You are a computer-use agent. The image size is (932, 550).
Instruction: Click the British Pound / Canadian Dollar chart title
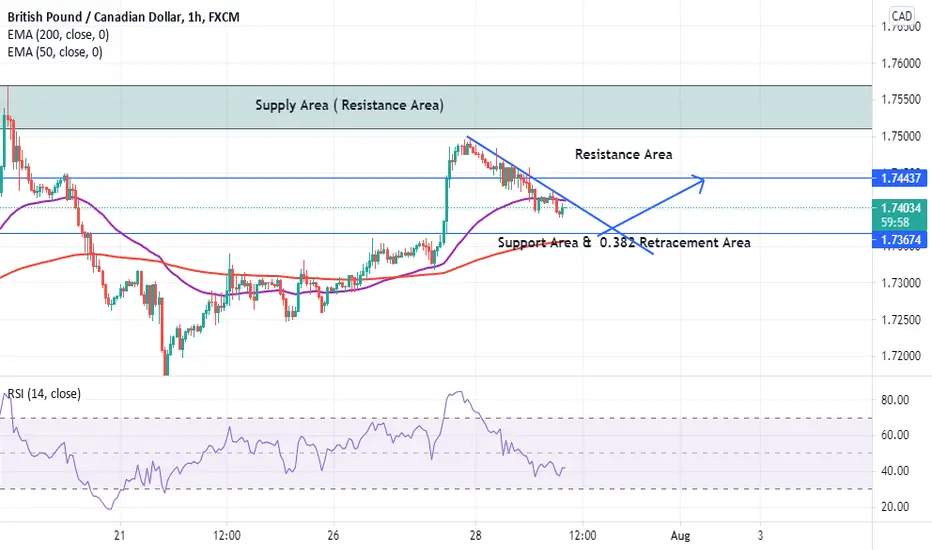124,17
